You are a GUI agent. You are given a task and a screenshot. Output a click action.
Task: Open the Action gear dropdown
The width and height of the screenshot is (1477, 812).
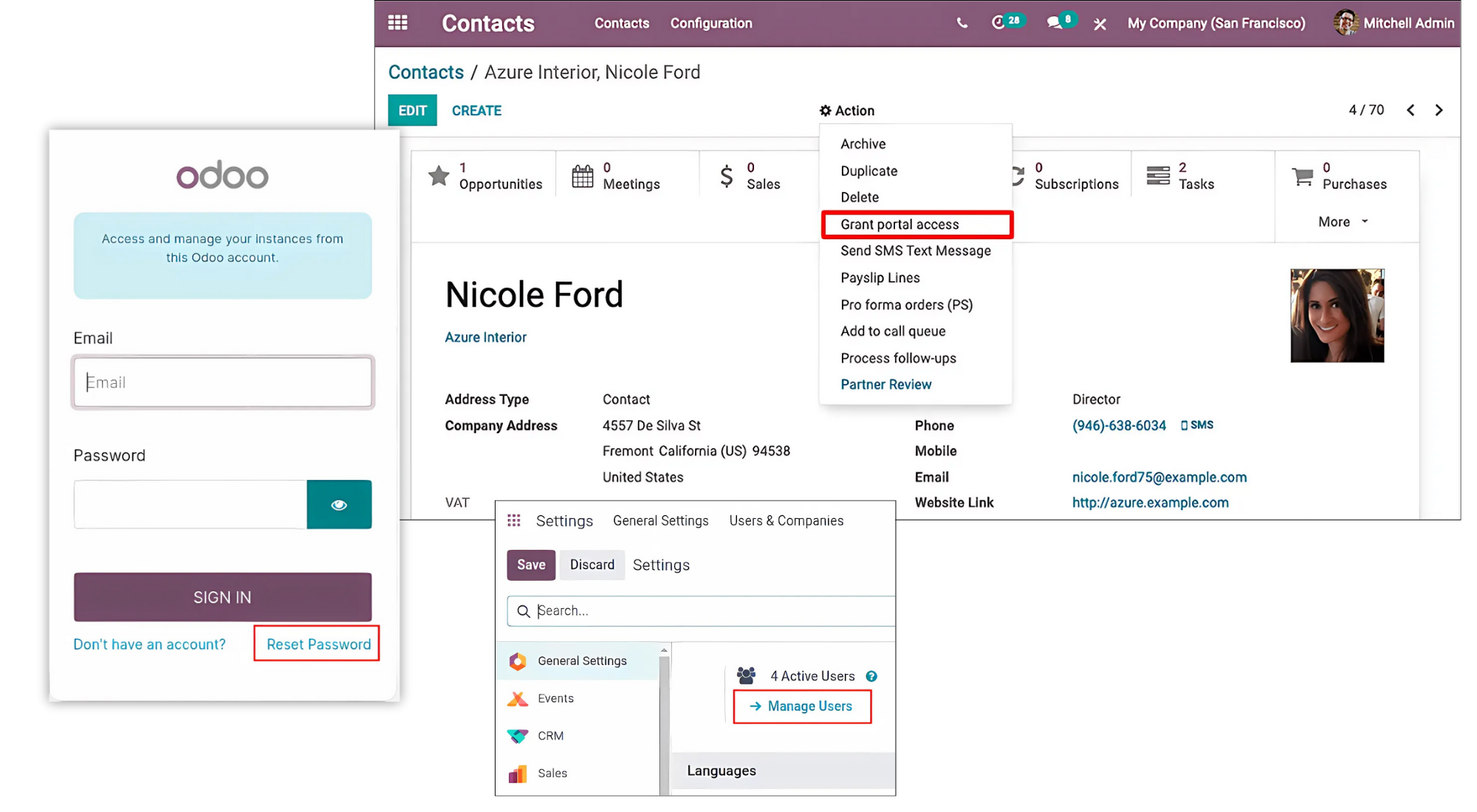tap(847, 111)
